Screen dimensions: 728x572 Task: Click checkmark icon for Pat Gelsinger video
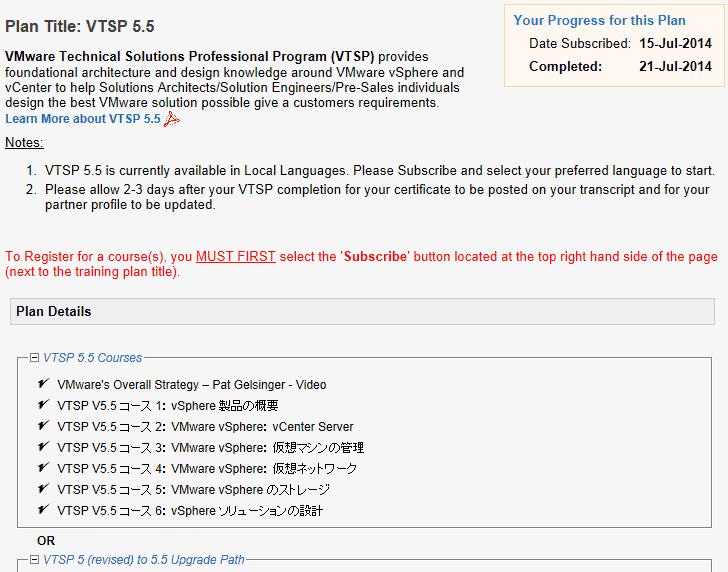coord(44,384)
